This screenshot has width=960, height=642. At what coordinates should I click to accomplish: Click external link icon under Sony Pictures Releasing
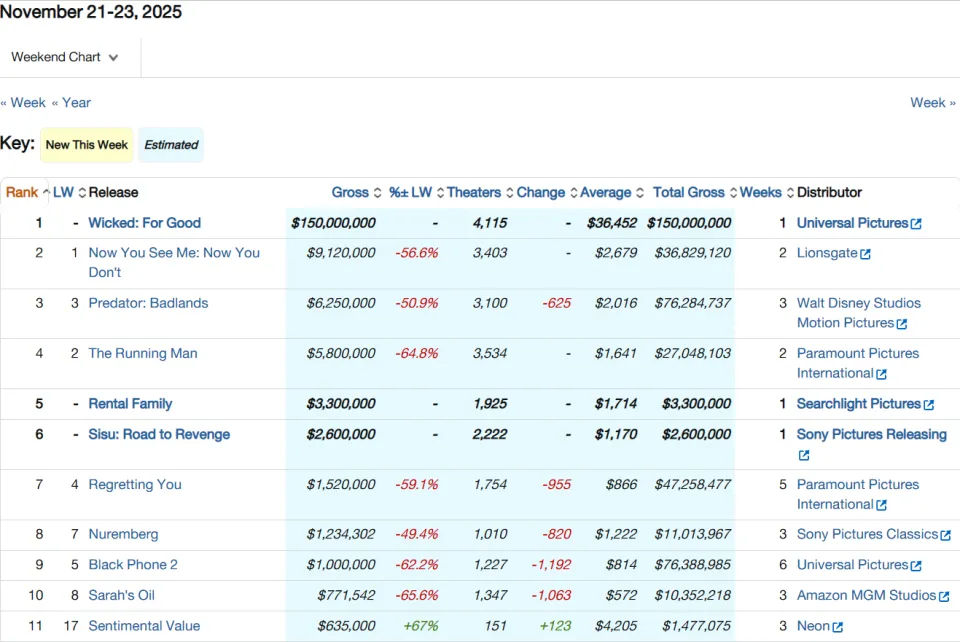pyautogui.click(x=804, y=455)
